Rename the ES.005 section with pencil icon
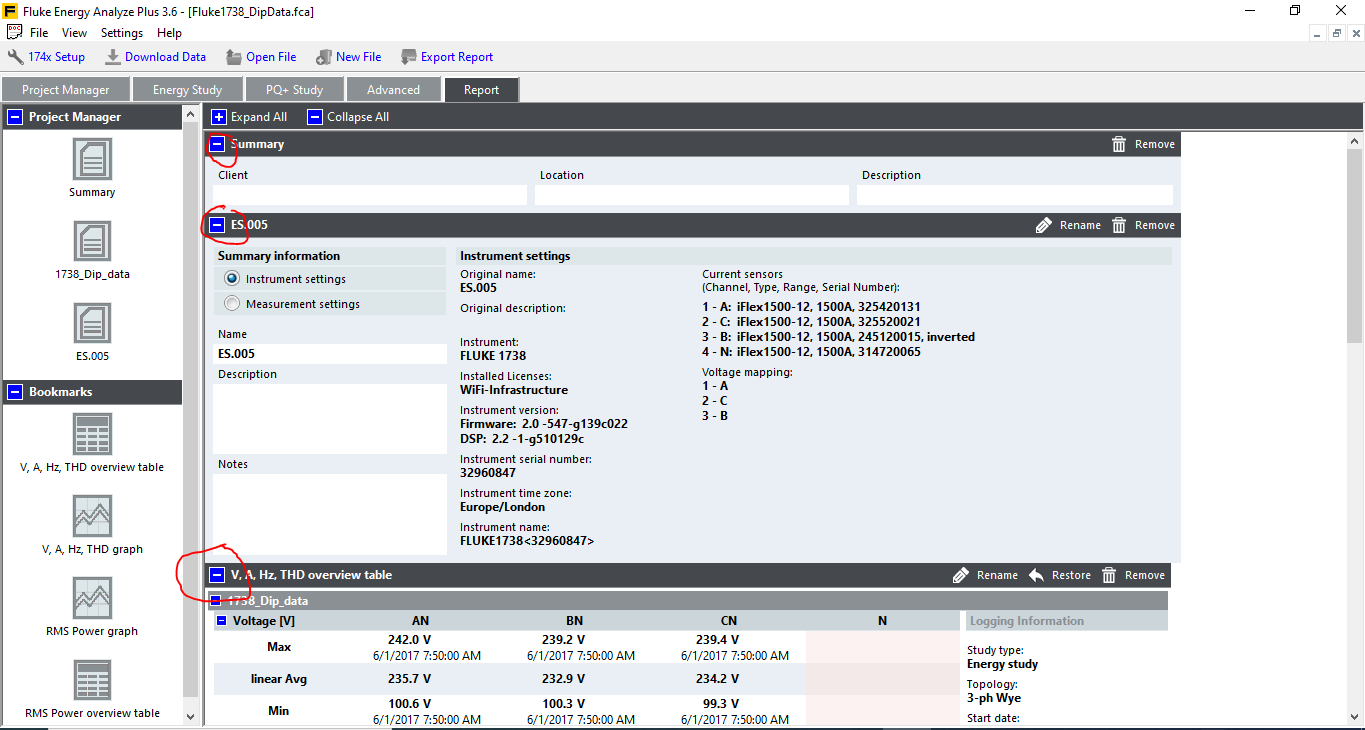Image resolution: width=1365 pixels, height=730 pixels. [x=1044, y=225]
